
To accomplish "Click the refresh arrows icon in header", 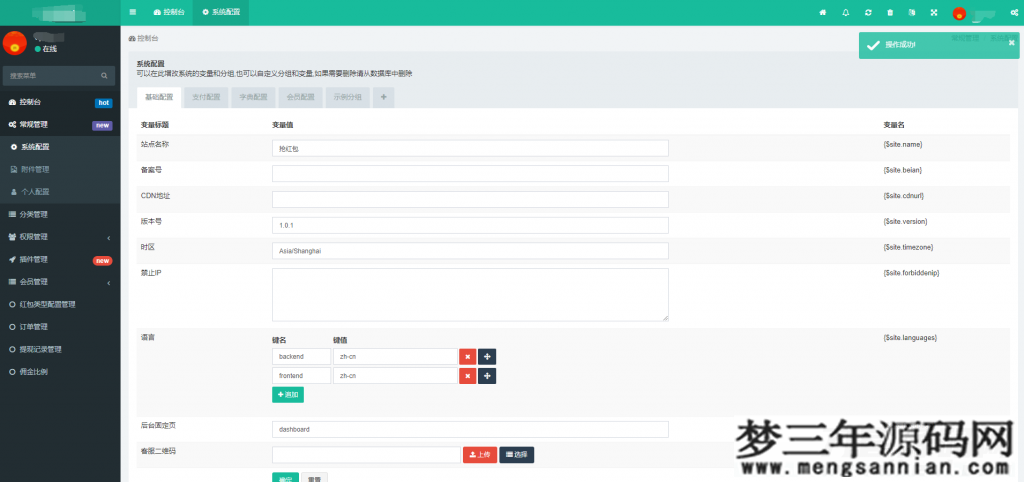I will tap(868, 12).
